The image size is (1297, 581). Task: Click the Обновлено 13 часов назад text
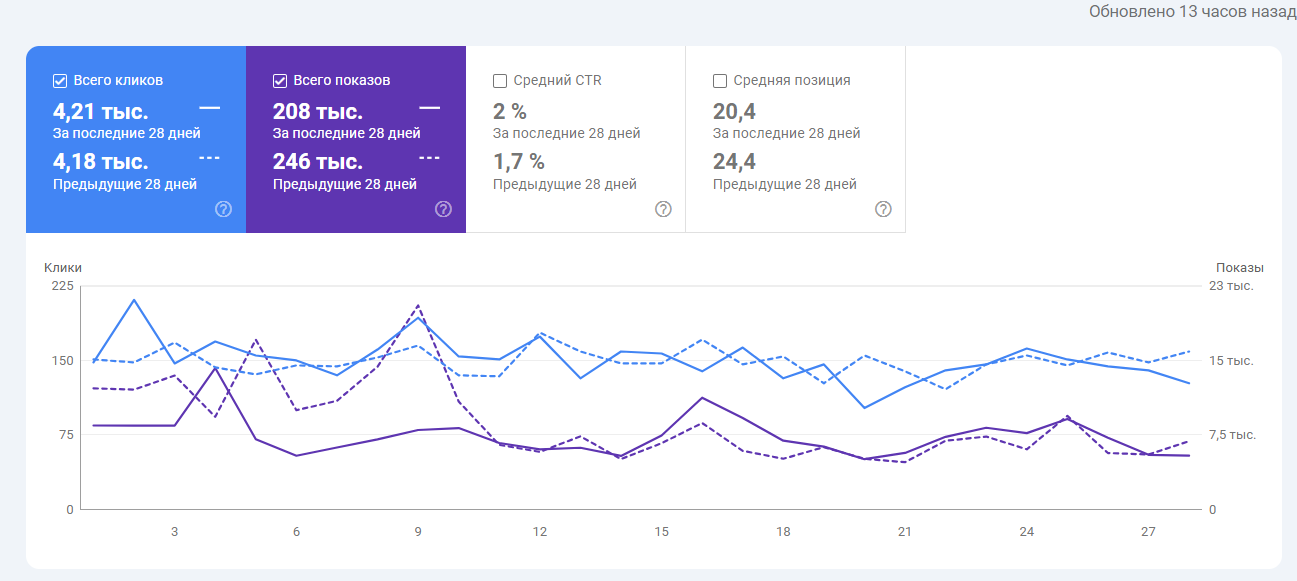pyautogui.click(x=1192, y=13)
